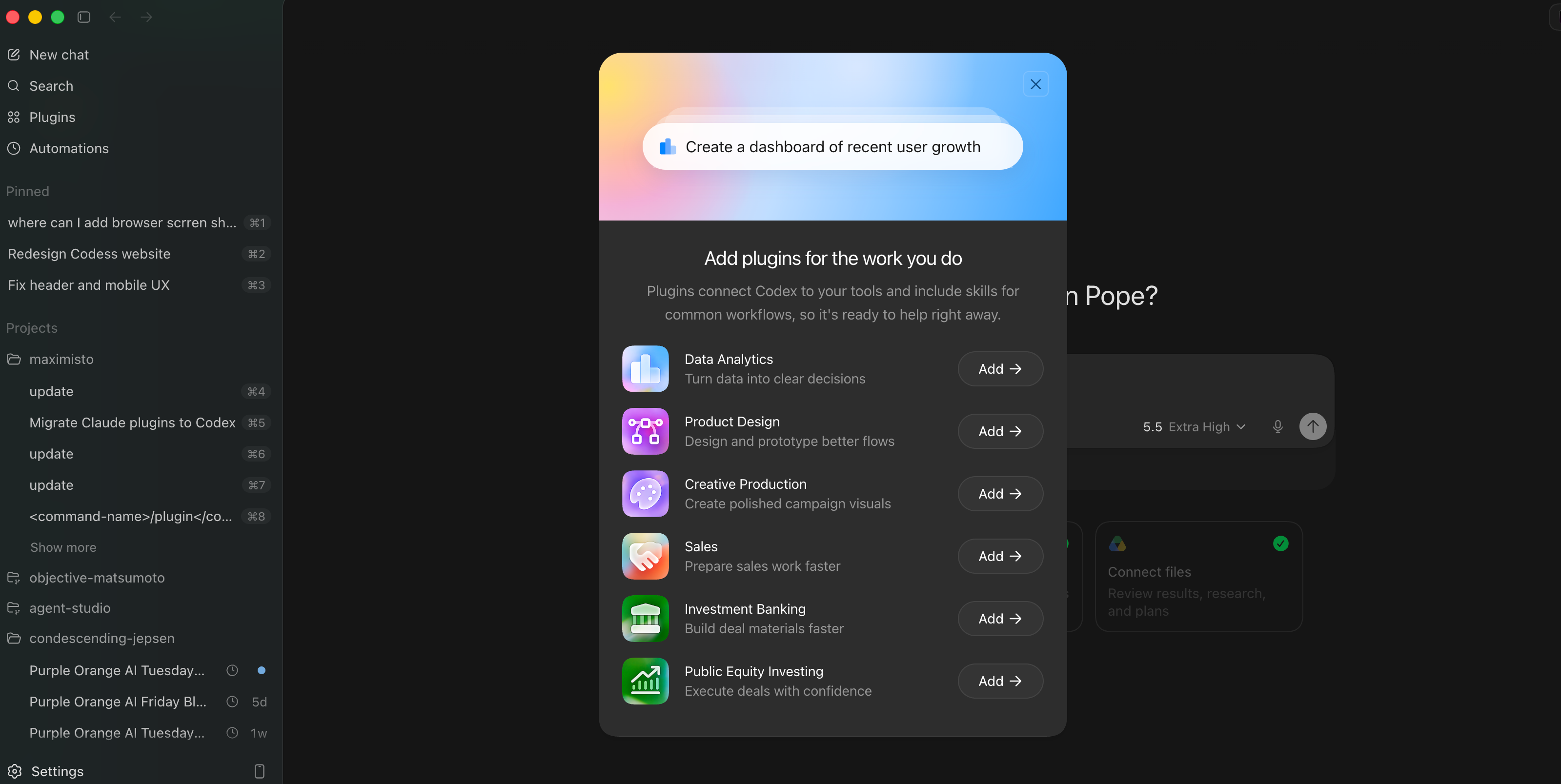Viewport: 1561px width, 784px height.
Task: Click the send arrow button
Action: pos(1313,426)
